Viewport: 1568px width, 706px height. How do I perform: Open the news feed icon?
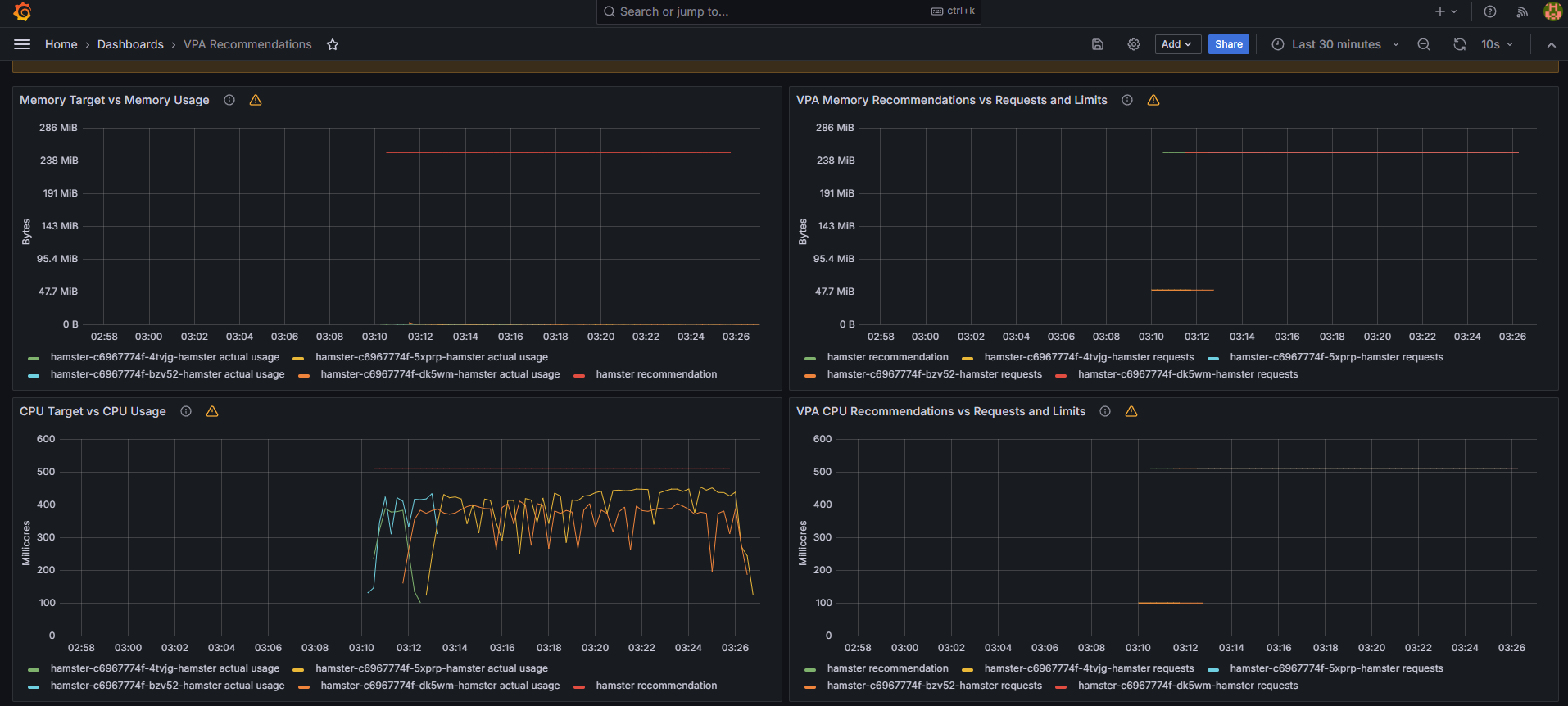(x=1522, y=11)
